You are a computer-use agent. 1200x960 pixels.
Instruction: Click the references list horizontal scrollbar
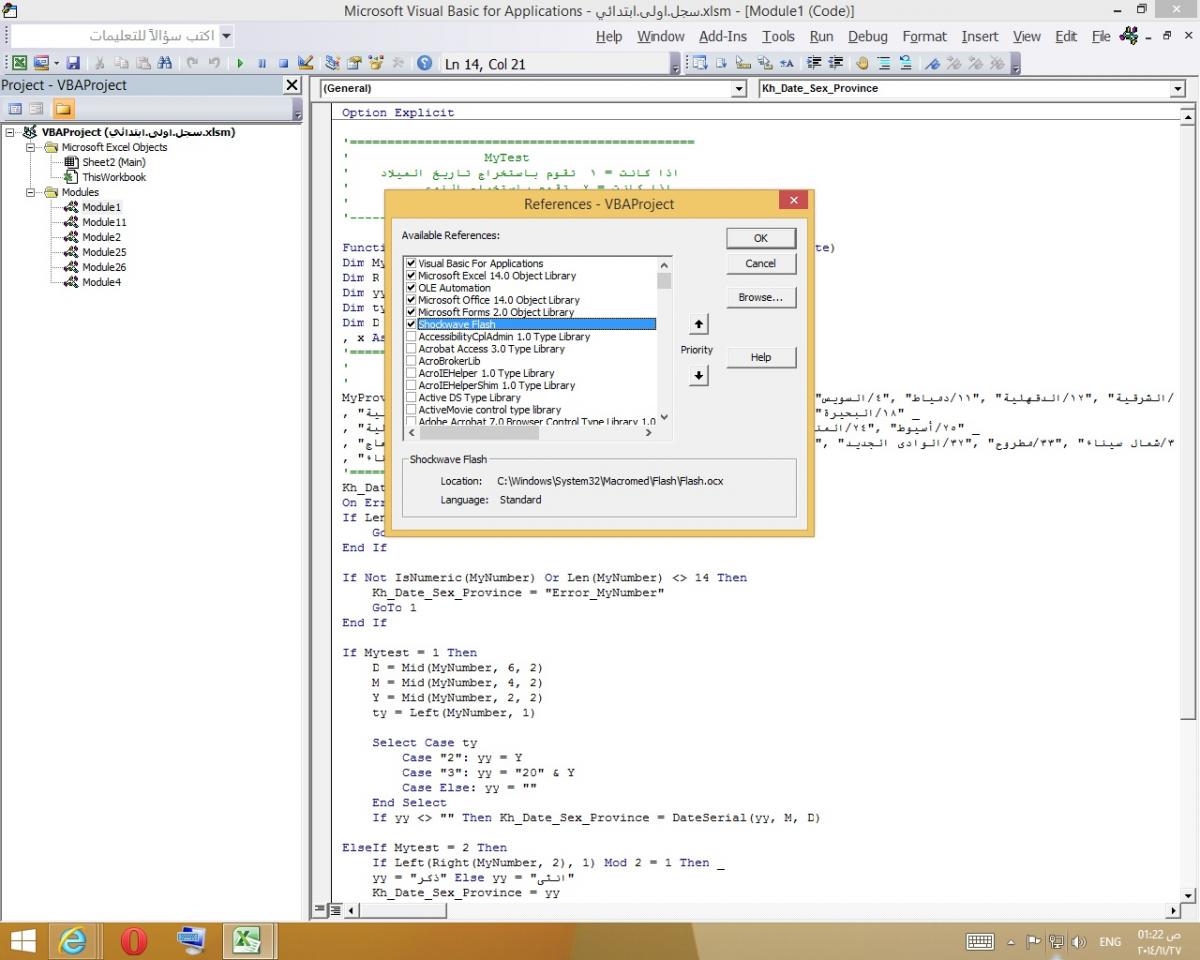click(530, 432)
